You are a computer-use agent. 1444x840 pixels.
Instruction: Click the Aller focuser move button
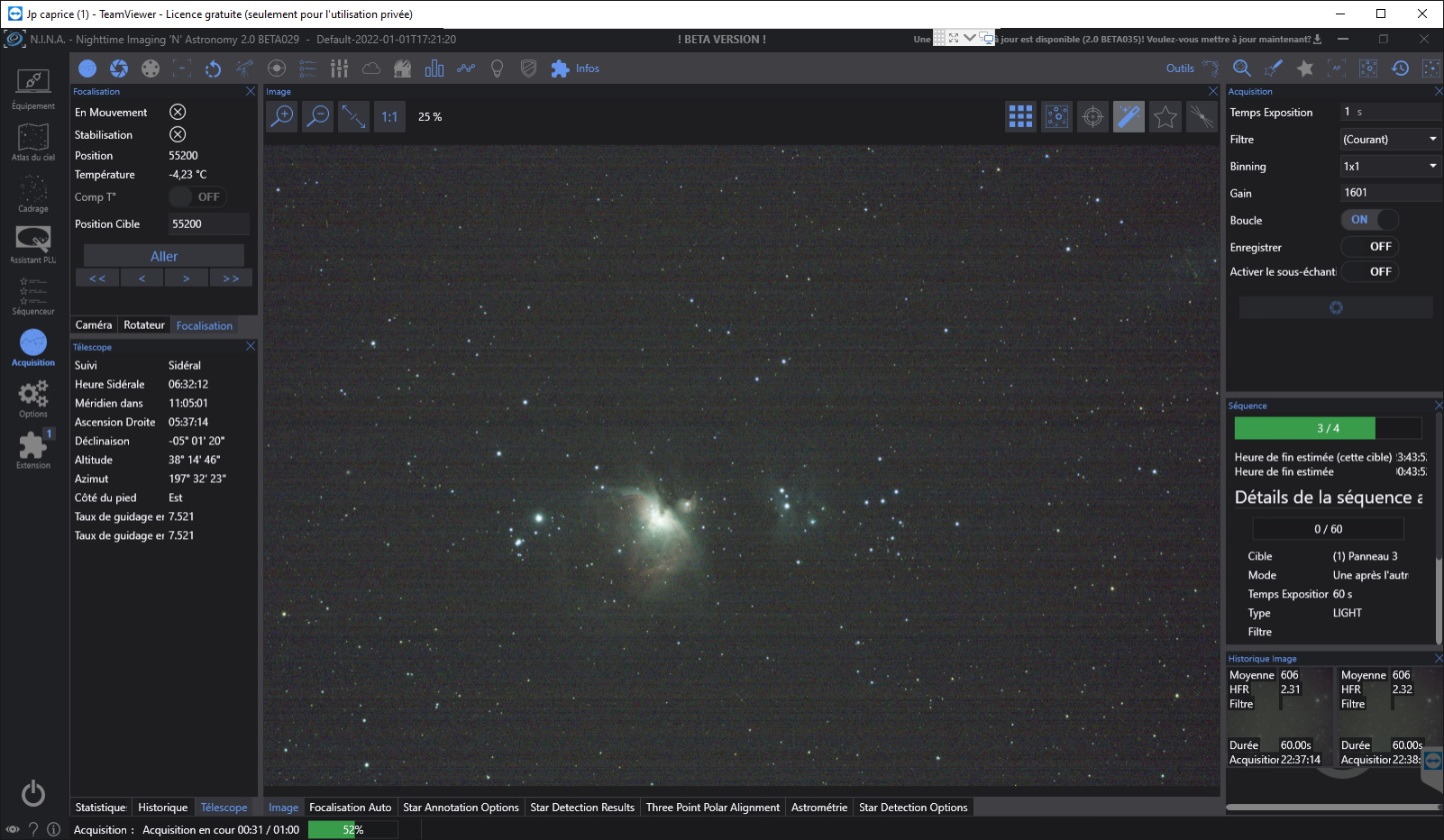(x=164, y=256)
